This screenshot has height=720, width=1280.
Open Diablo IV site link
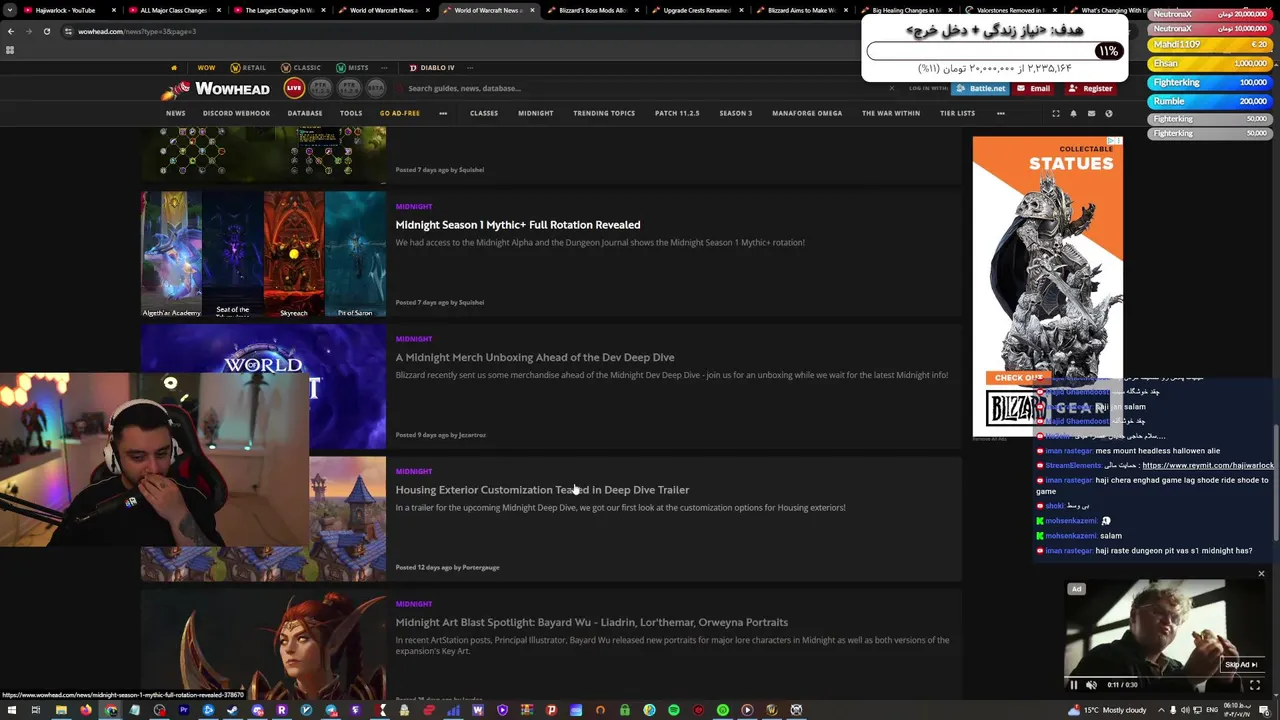point(432,68)
